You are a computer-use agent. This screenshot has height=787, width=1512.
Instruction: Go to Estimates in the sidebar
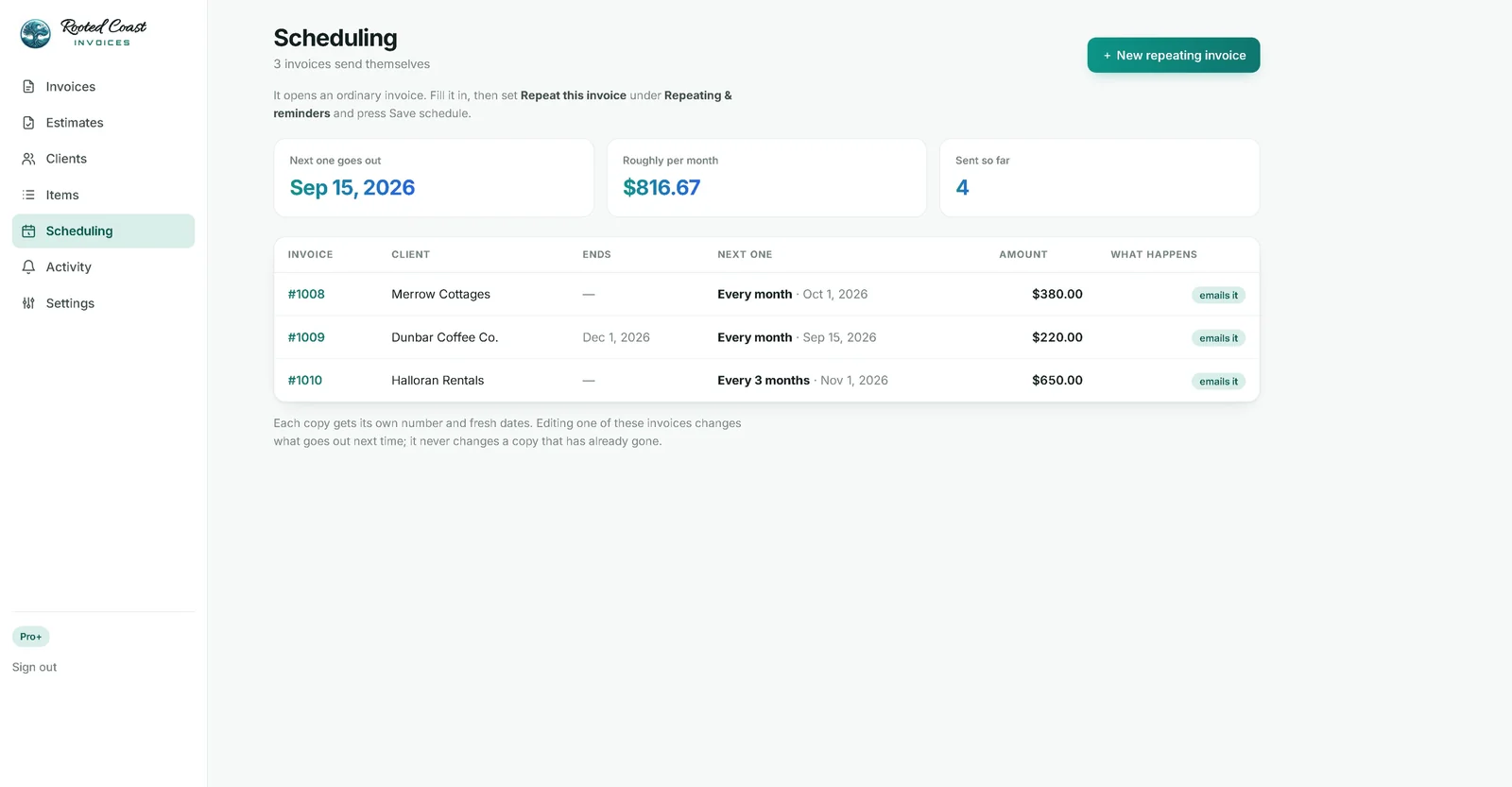(x=103, y=123)
